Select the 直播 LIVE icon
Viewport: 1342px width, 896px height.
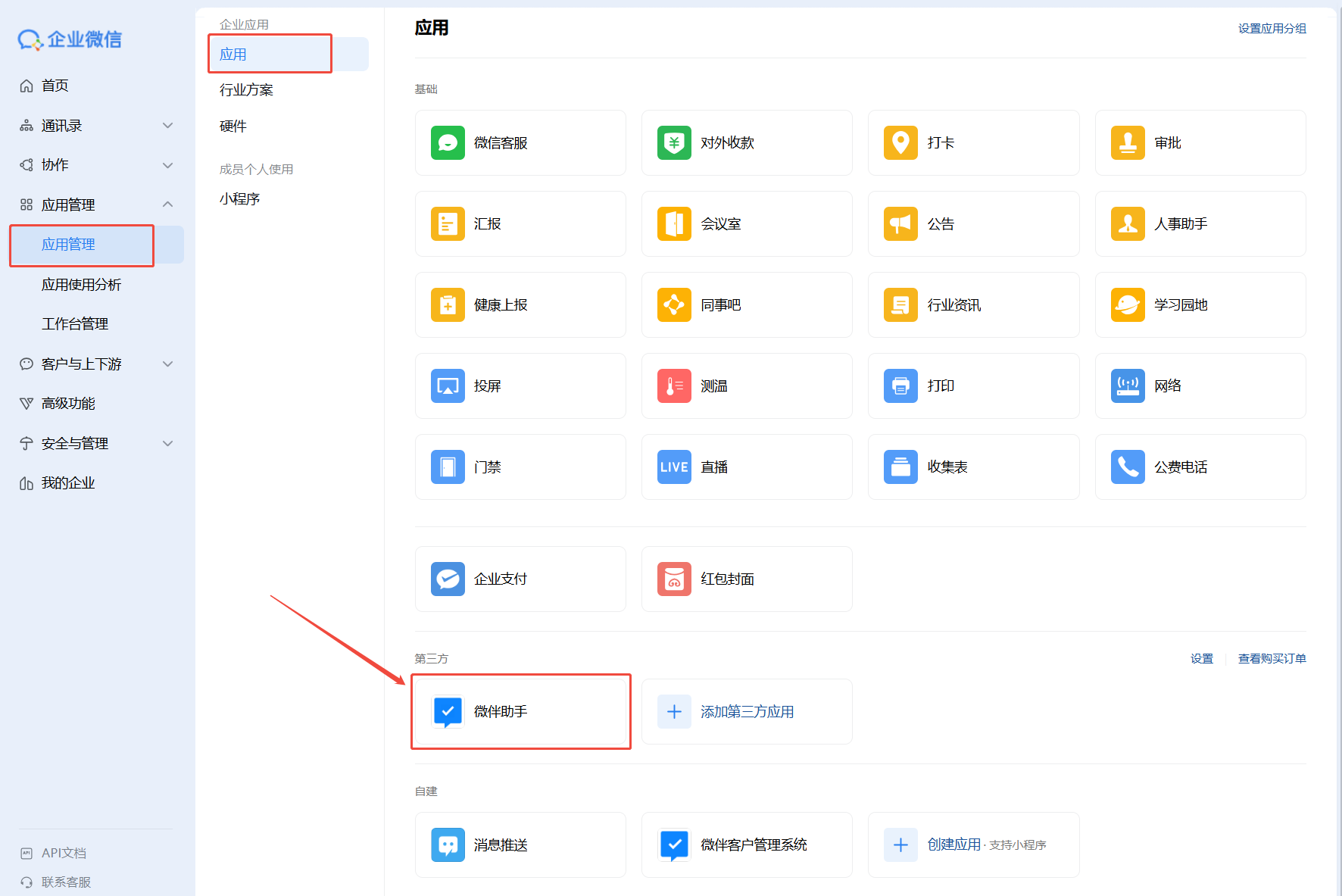tap(673, 467)
